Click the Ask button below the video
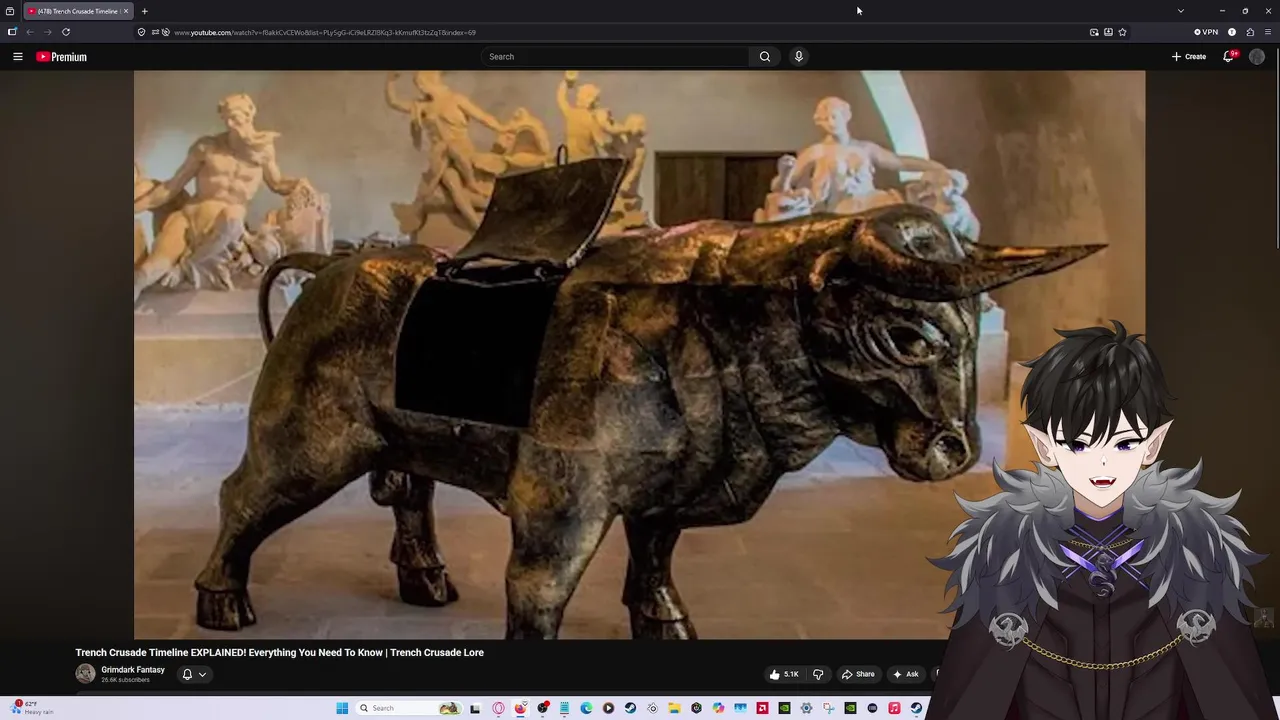 point(905,674)
